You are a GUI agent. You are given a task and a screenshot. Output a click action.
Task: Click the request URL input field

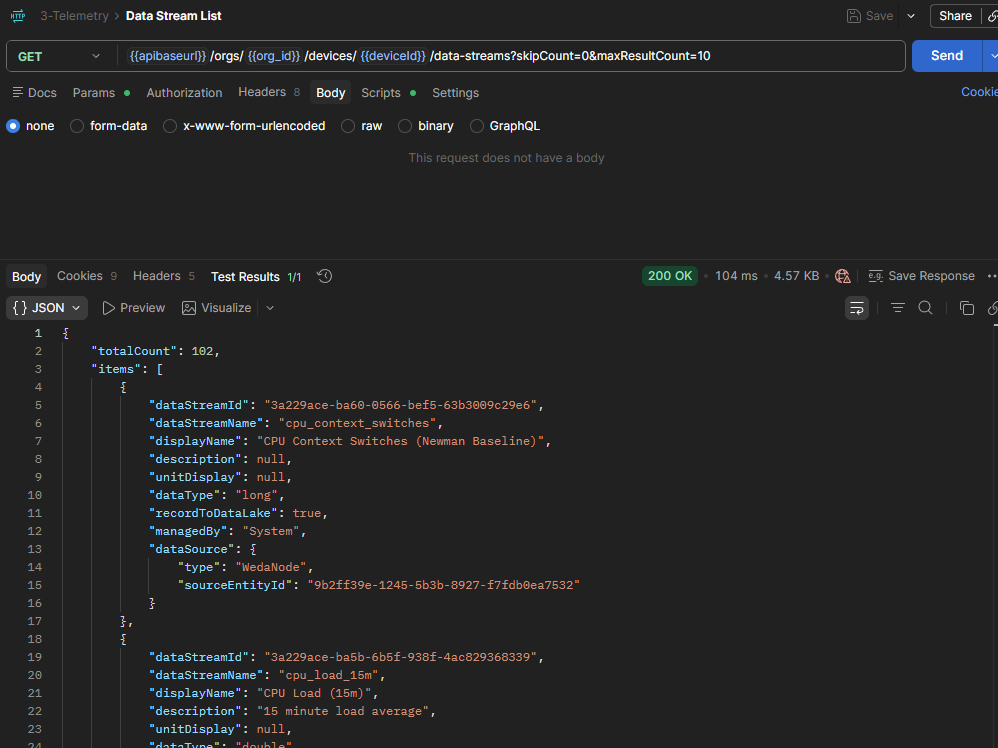tap(511, 56)
